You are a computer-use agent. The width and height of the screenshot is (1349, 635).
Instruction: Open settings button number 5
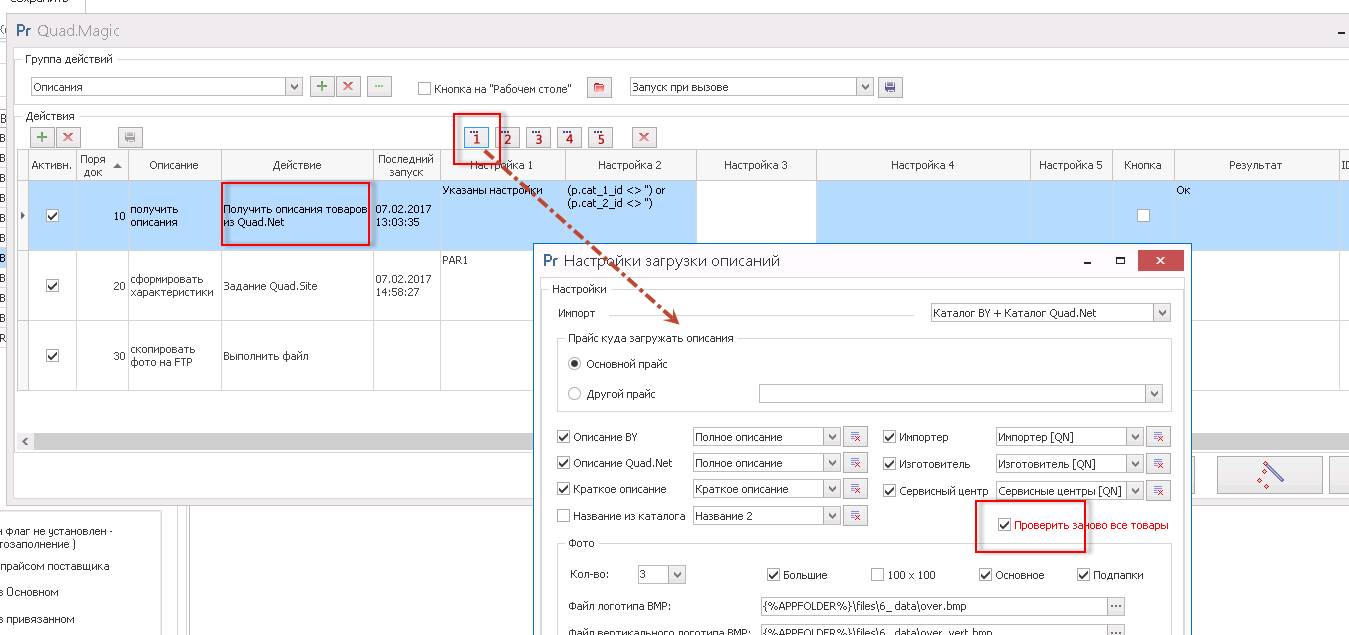click(x=600, y=137)
